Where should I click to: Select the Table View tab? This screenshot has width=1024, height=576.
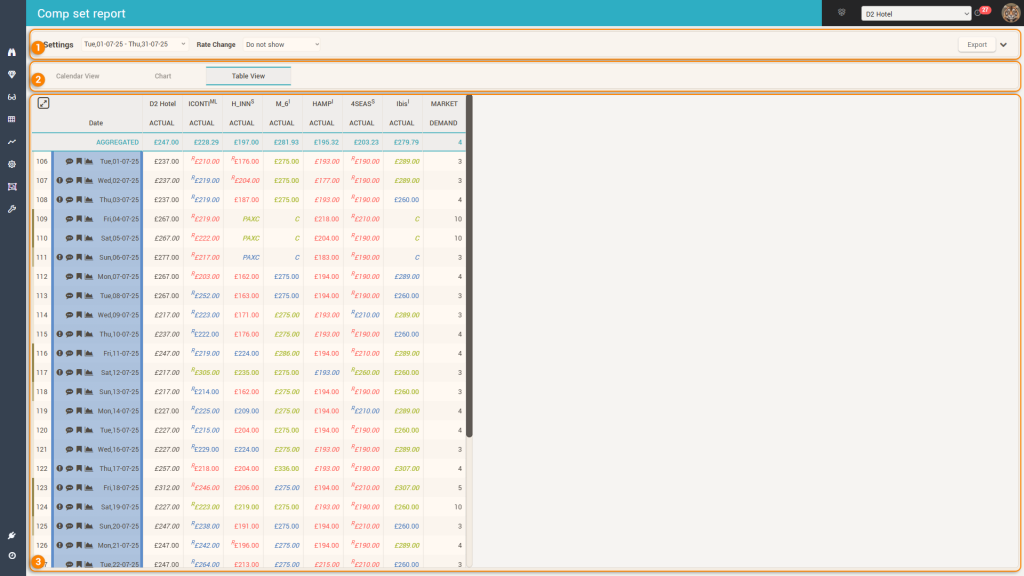(248, 76)
